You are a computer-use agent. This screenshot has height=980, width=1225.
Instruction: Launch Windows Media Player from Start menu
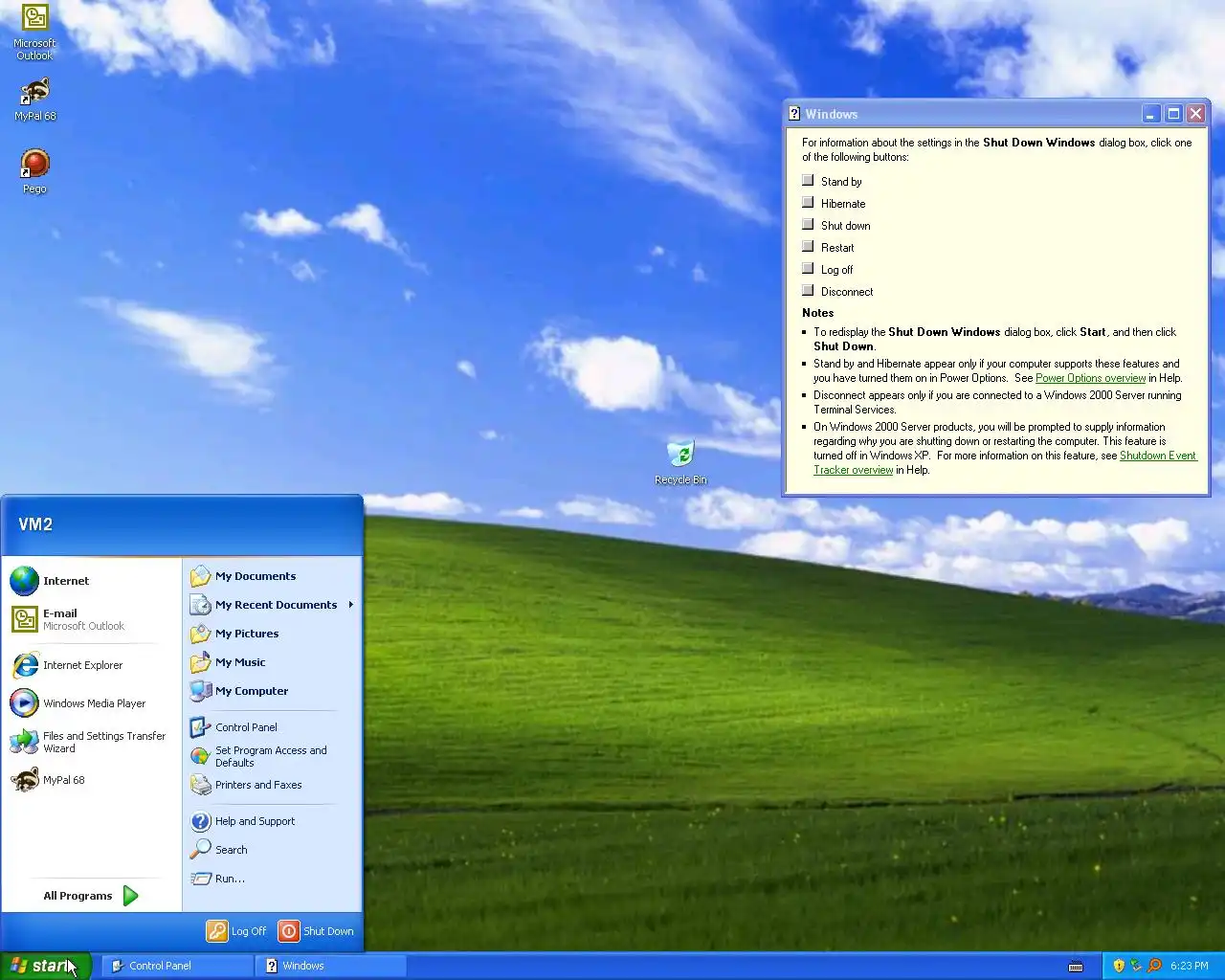point(92,703)
